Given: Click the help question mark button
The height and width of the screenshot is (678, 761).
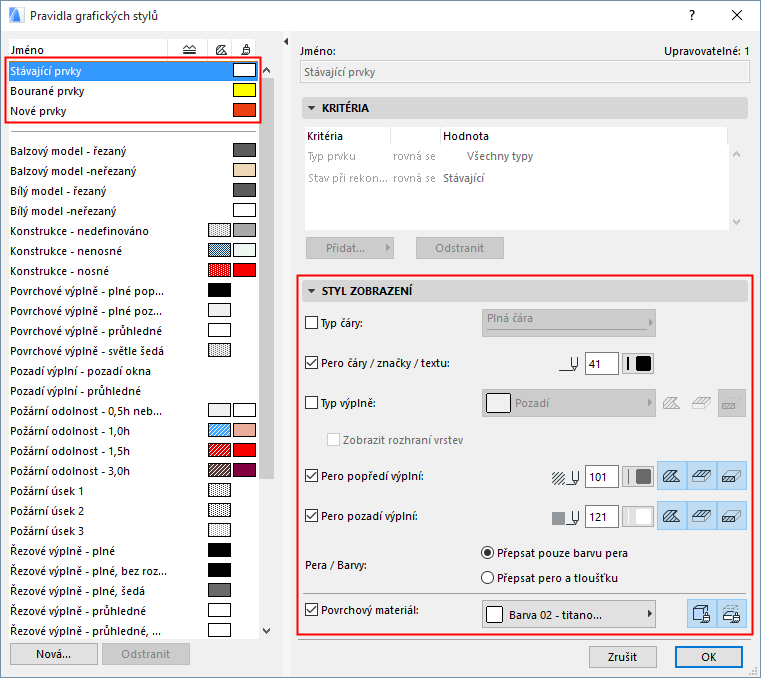Looking at the screenshot, I should coord(692,16).
